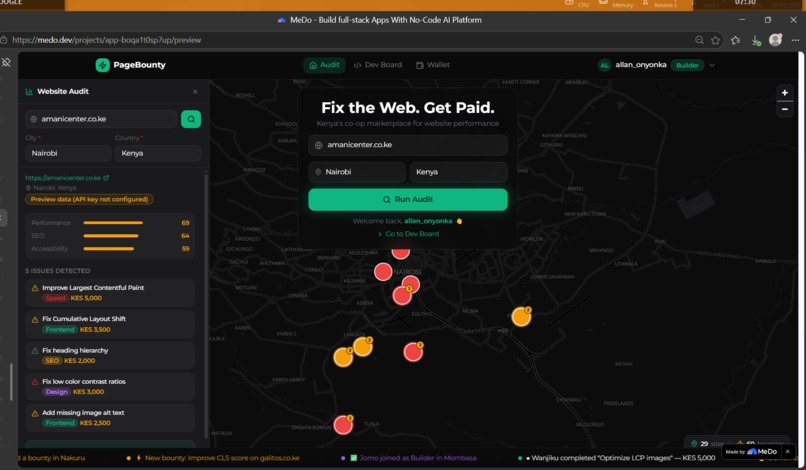Switch to the Dev Board tab

tap(378, 65)
